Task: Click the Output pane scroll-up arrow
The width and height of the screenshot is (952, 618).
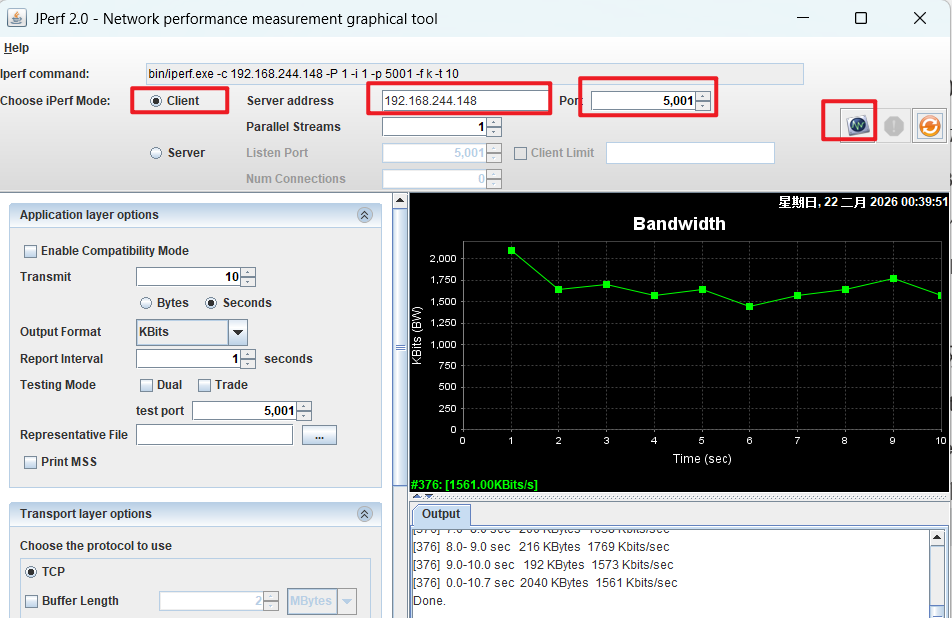Action: point(937,537)
